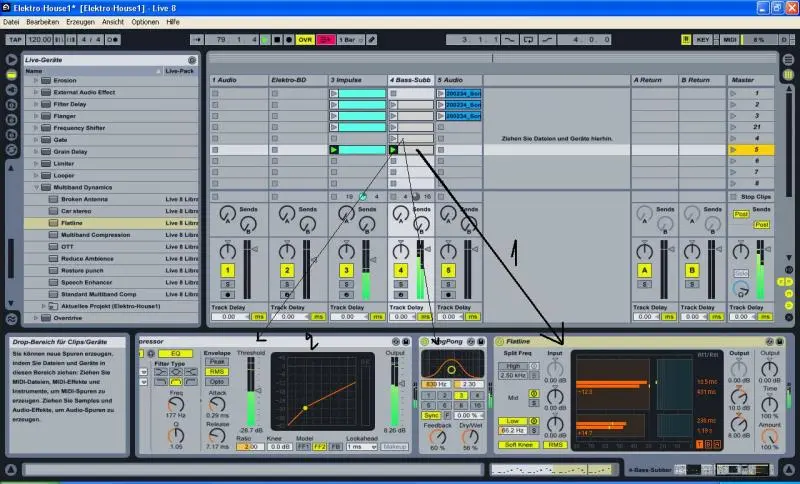Image resolution: width=800 pixels, height=484 pixels.
Task: Solo track 3 with the S button
Action: tap(346, 285)
